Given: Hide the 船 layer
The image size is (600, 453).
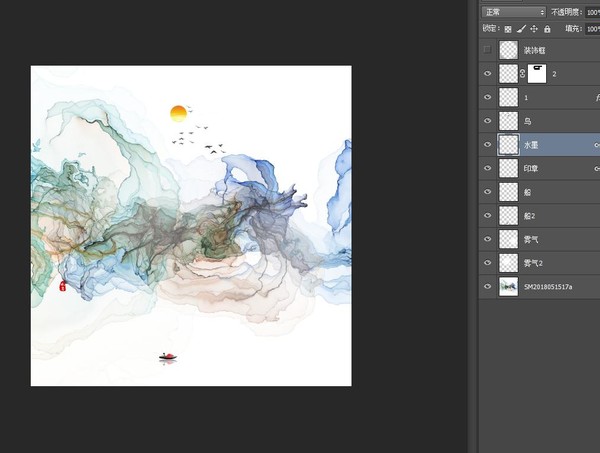Looking at the screenshot, I should [487, 192].
